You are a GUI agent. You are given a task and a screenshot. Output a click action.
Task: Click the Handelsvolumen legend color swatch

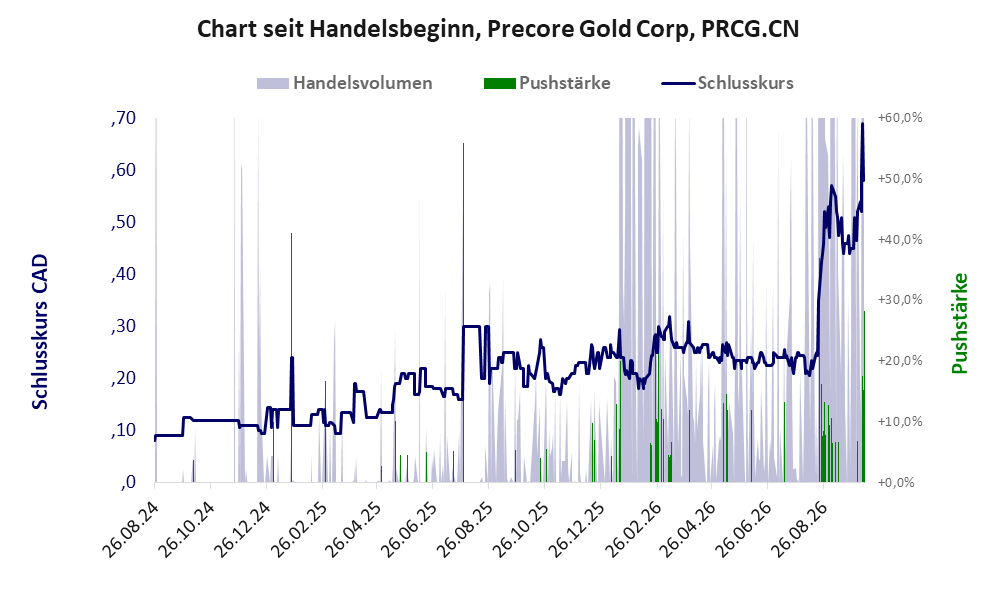click(x=272, y=83)
